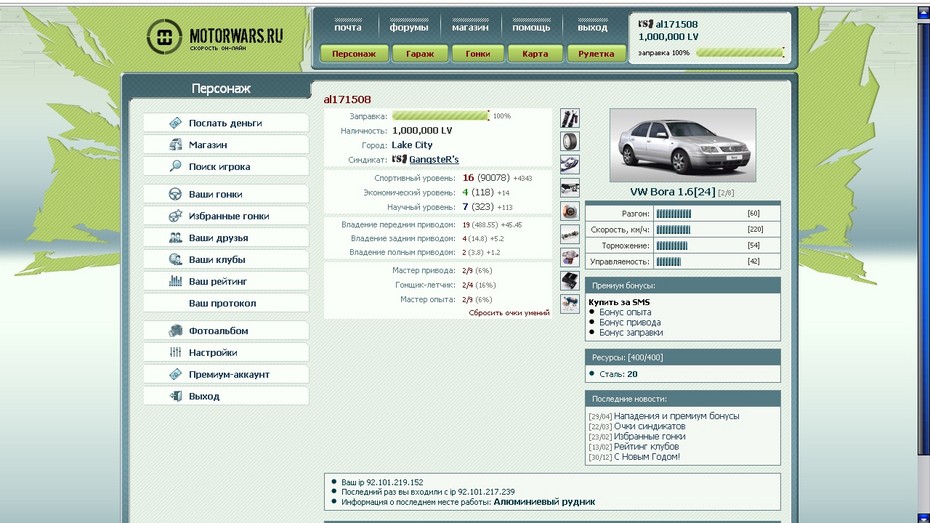Click the bar chart icon beside Ваш рейтинг
The image size is (930, 523).
pyautogui.click(x=175, y=281)
